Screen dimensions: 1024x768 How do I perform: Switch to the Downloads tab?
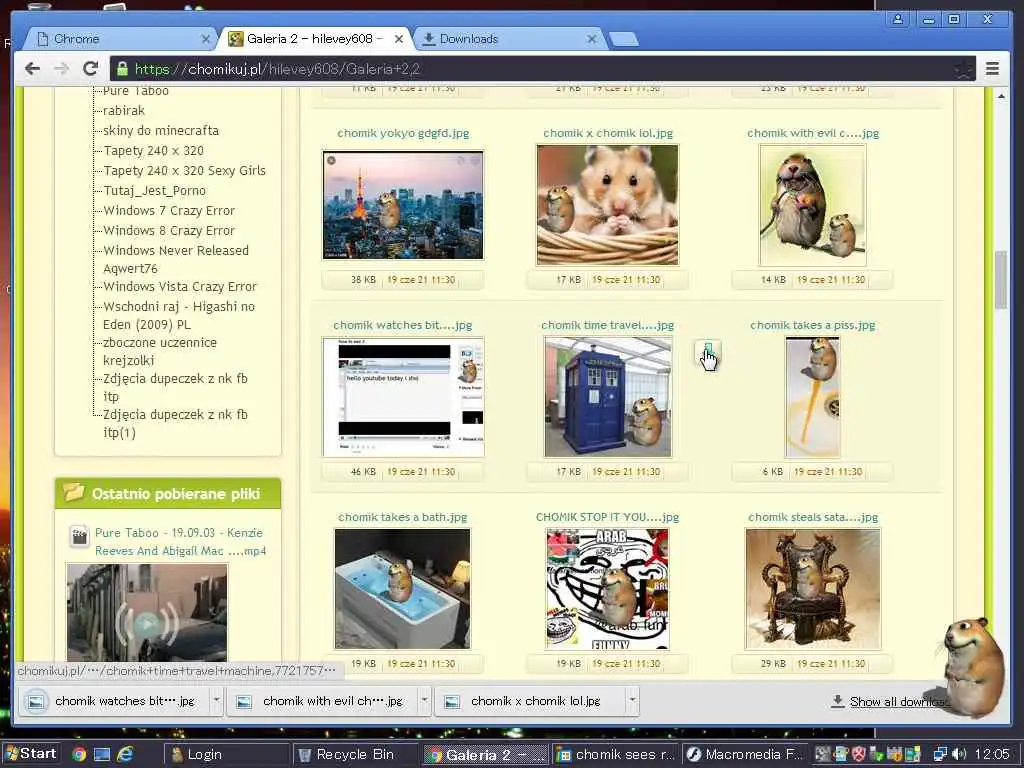coord(509,39)
